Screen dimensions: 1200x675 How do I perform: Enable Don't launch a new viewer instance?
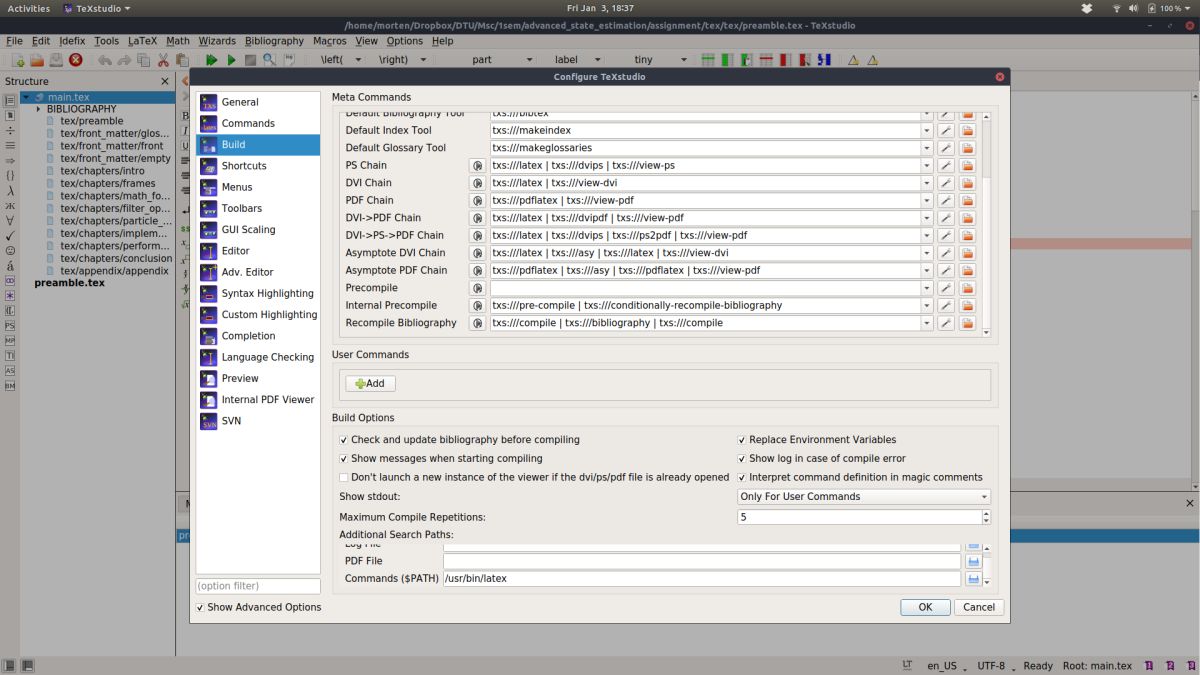pos(344,478)
